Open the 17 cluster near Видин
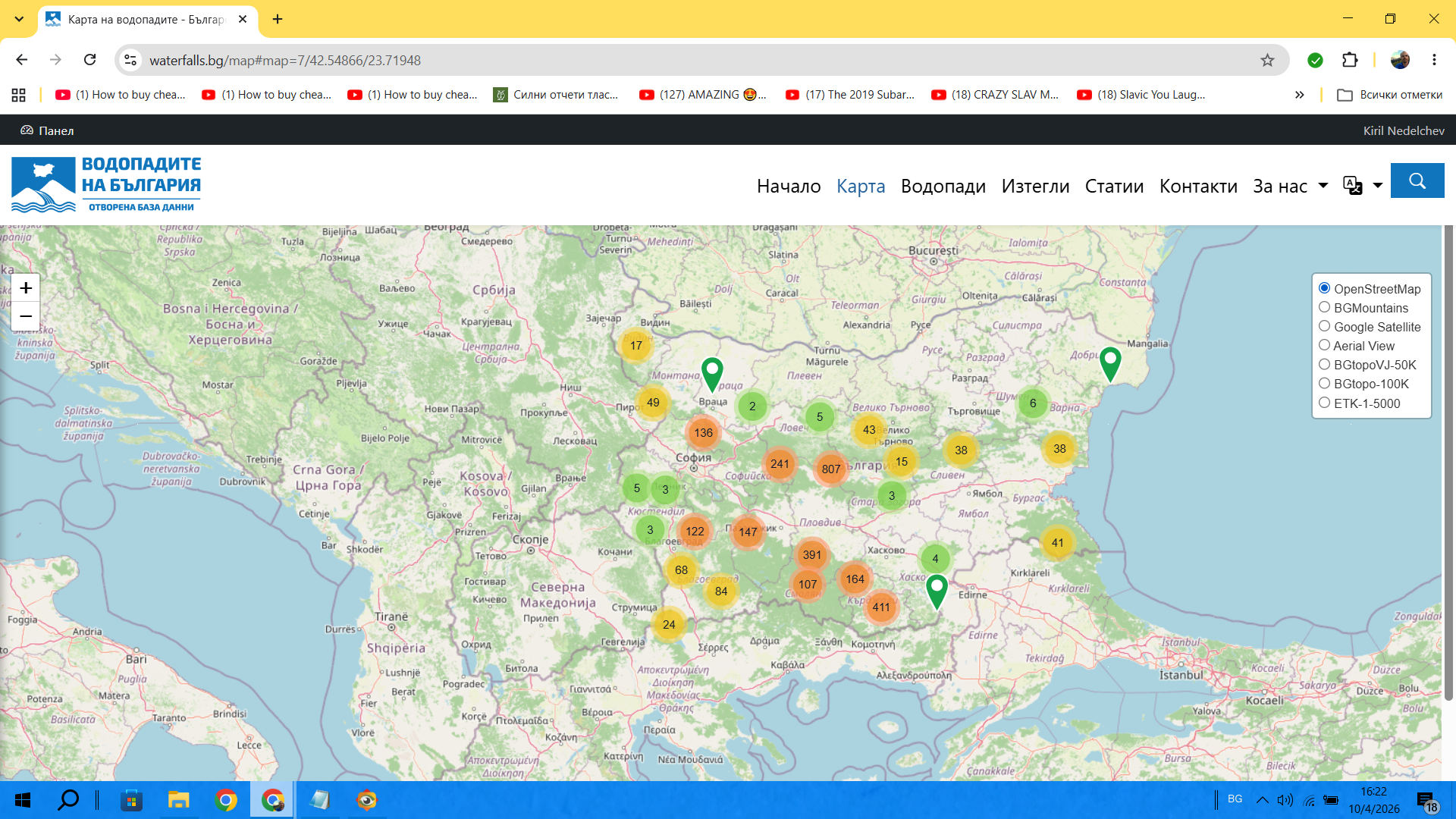 636,346
